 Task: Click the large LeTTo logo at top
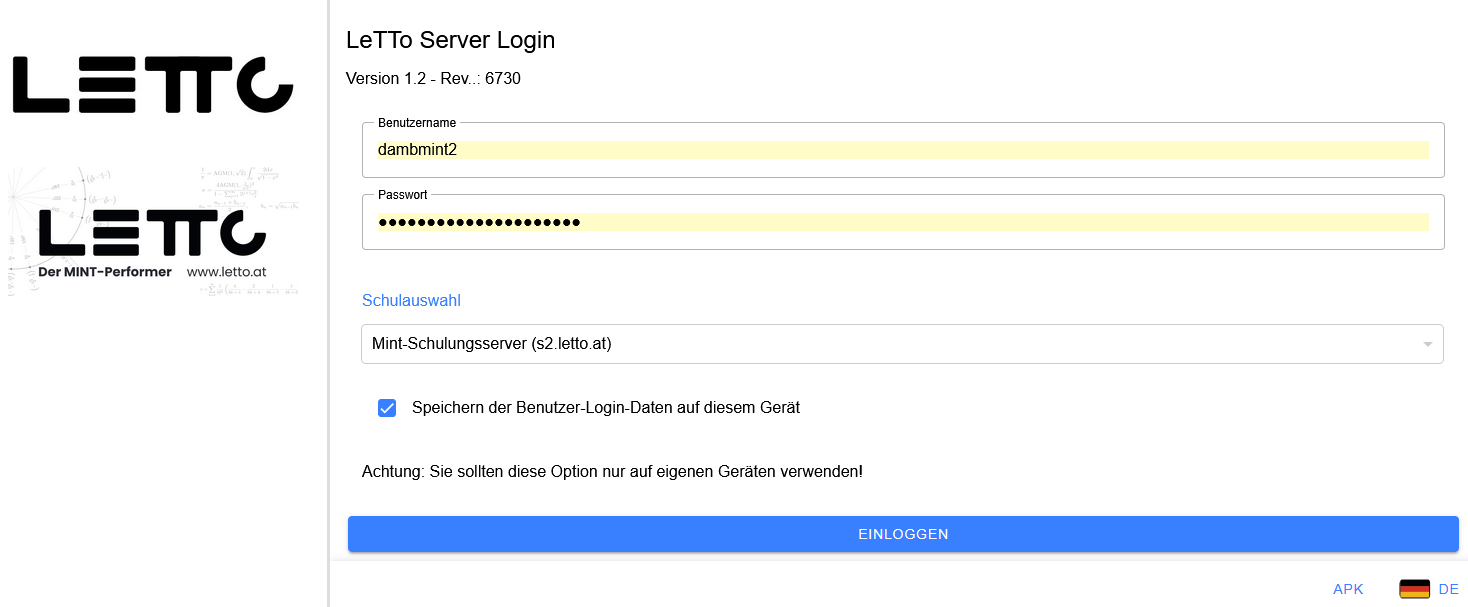(152, 85)
